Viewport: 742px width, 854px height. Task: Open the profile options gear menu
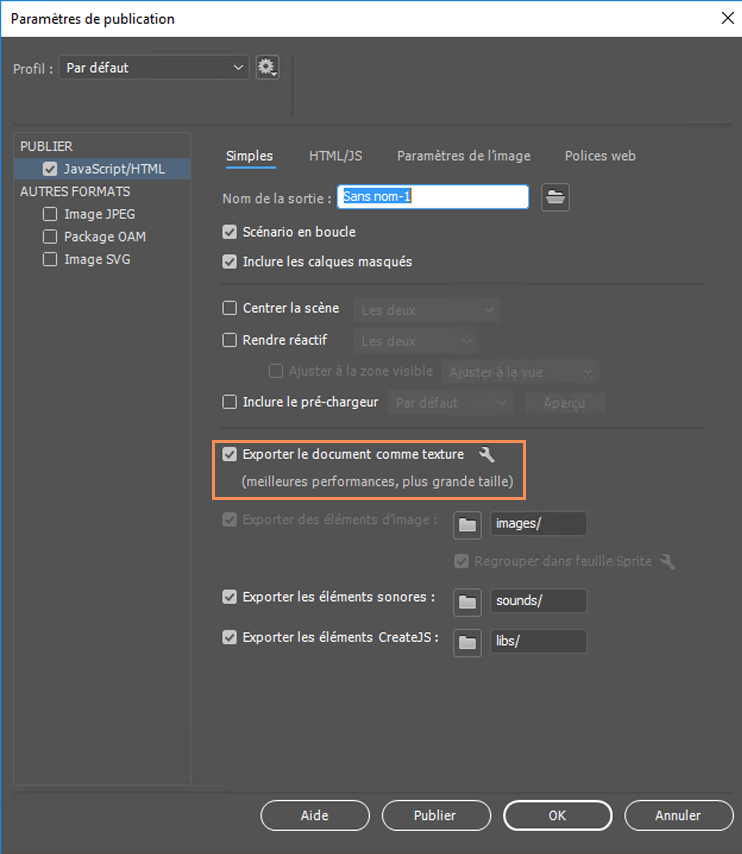pyautogui.click(x=267, y=68)
